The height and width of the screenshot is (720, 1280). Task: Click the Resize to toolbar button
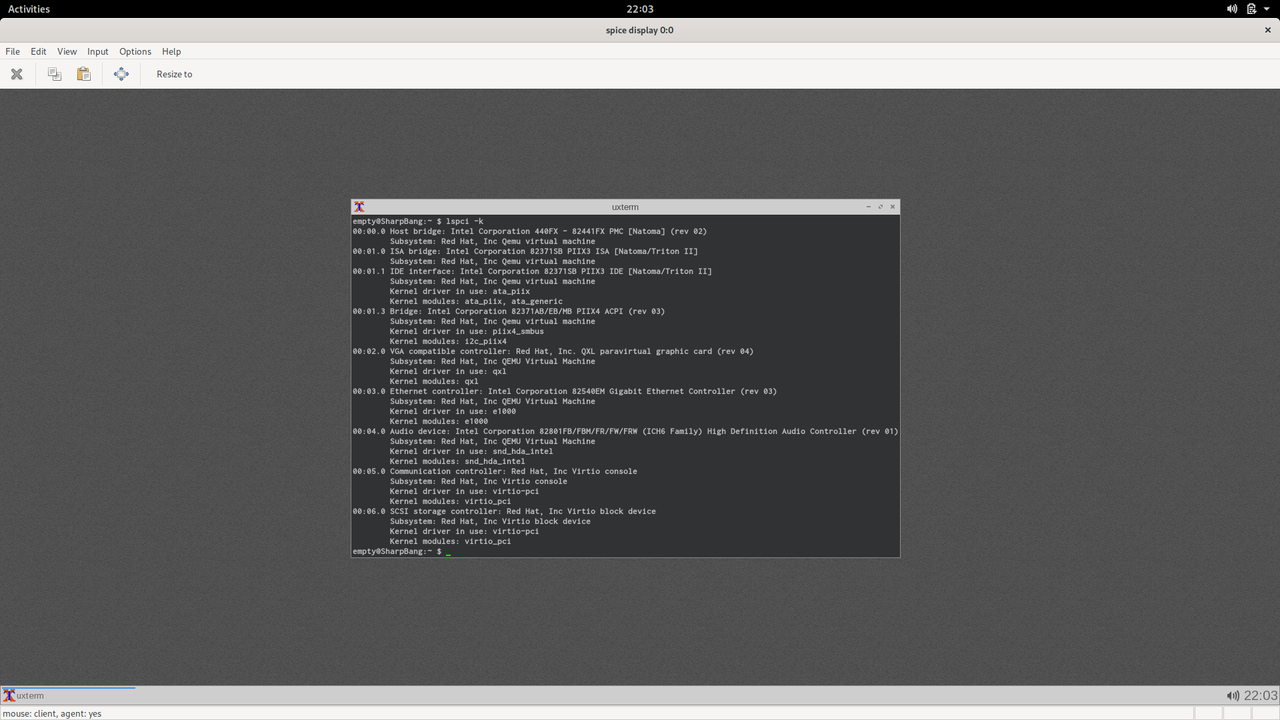[x=174, y=74]
